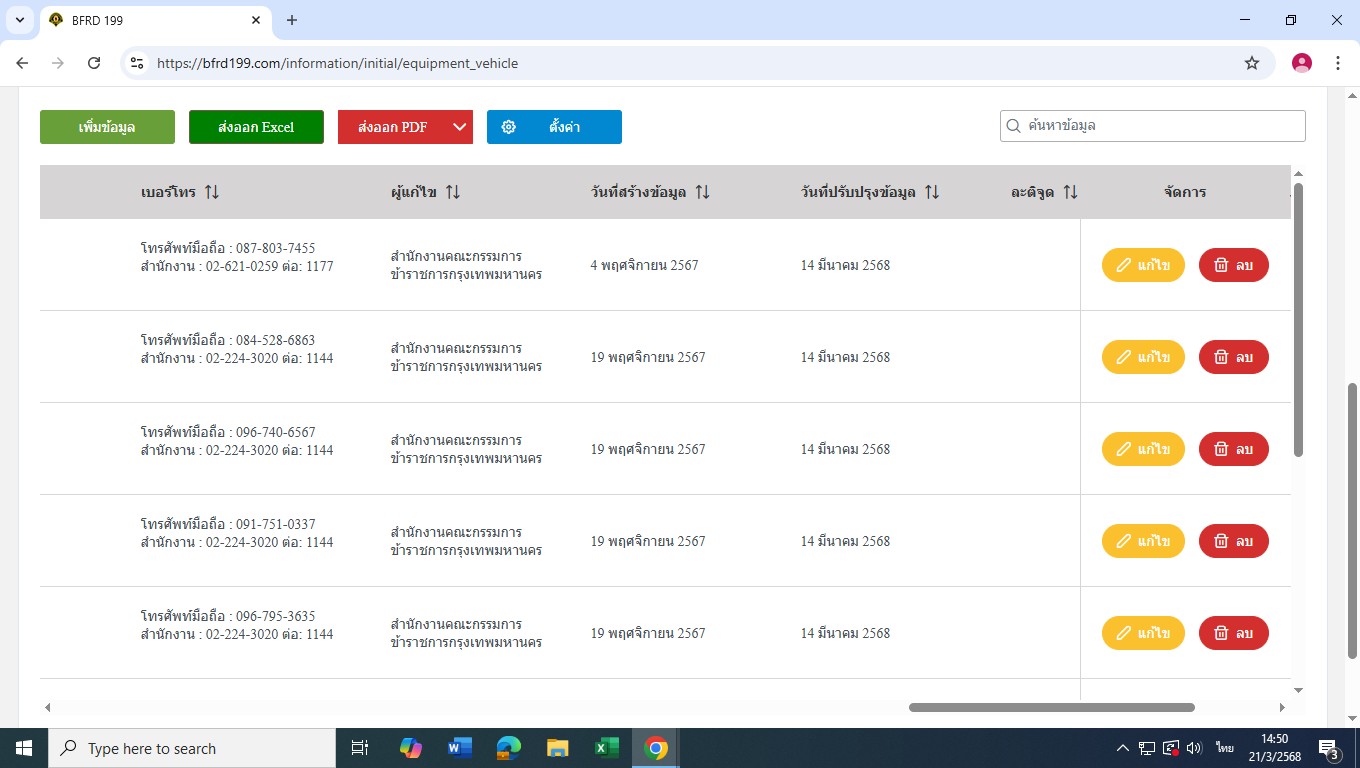Sort by วันที่สร้างข้อมูล column arrows

[702, 192]
